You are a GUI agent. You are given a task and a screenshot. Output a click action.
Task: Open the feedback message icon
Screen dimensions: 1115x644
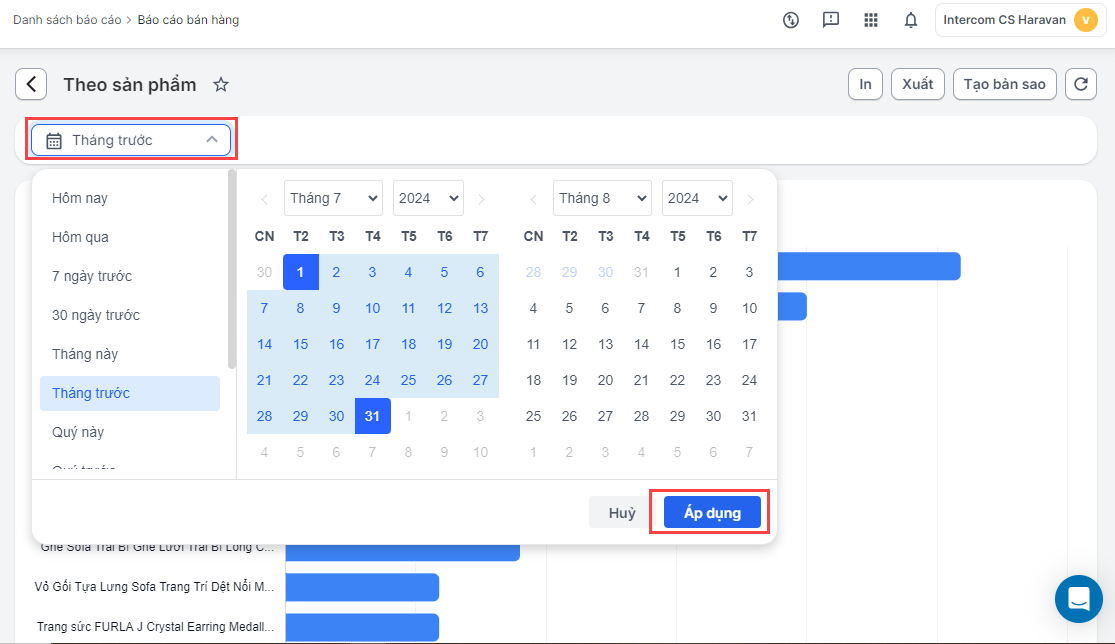coord(831,20)
